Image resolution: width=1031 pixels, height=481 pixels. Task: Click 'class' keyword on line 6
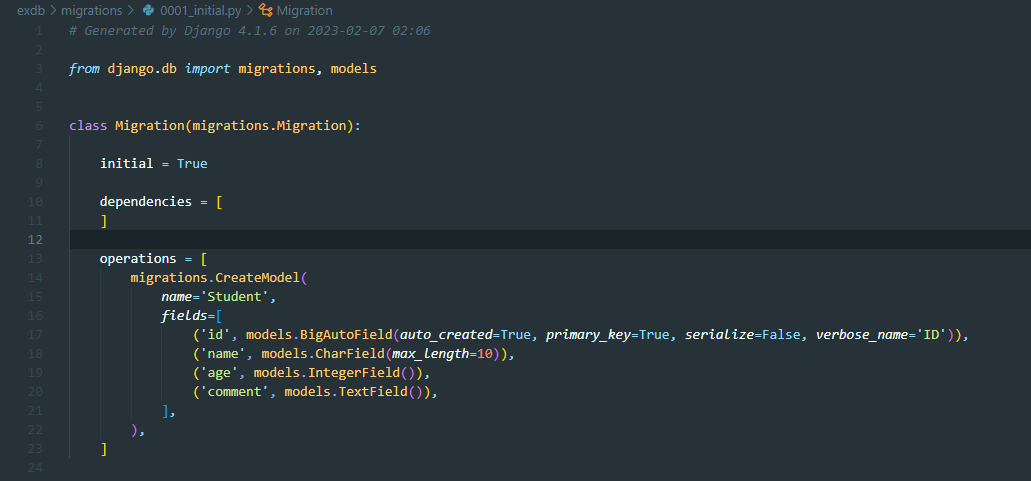pos(88,125)
